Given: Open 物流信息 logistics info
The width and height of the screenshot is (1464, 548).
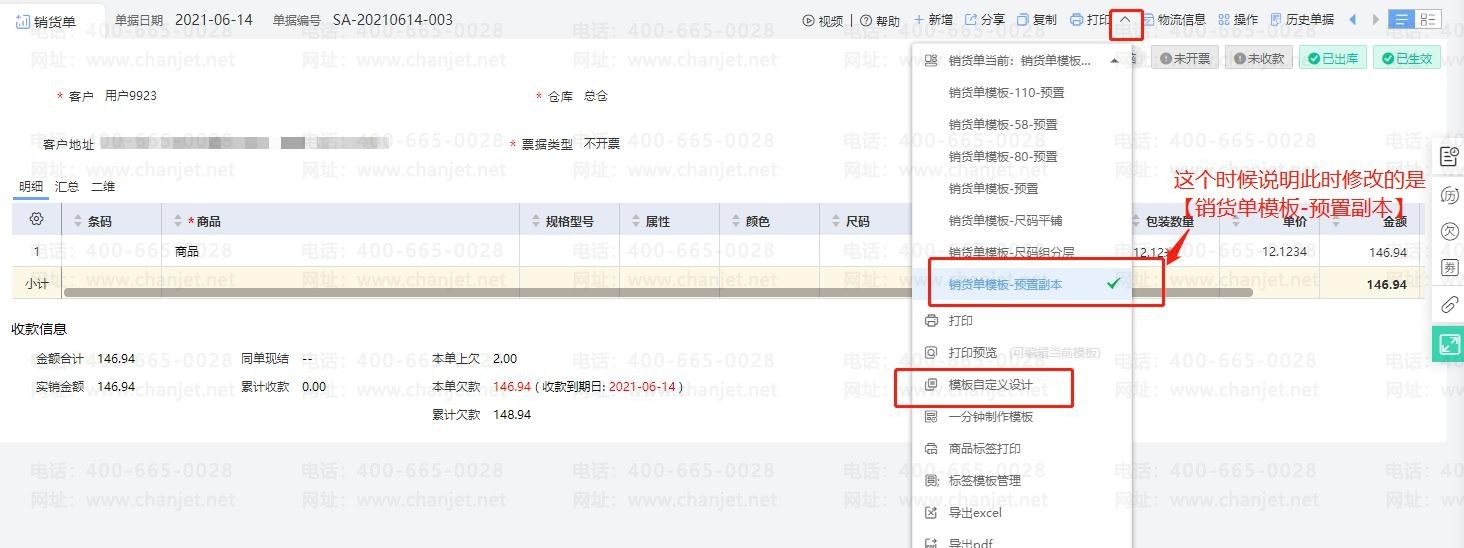Looking at the screenshot, I should (1174, 20).
